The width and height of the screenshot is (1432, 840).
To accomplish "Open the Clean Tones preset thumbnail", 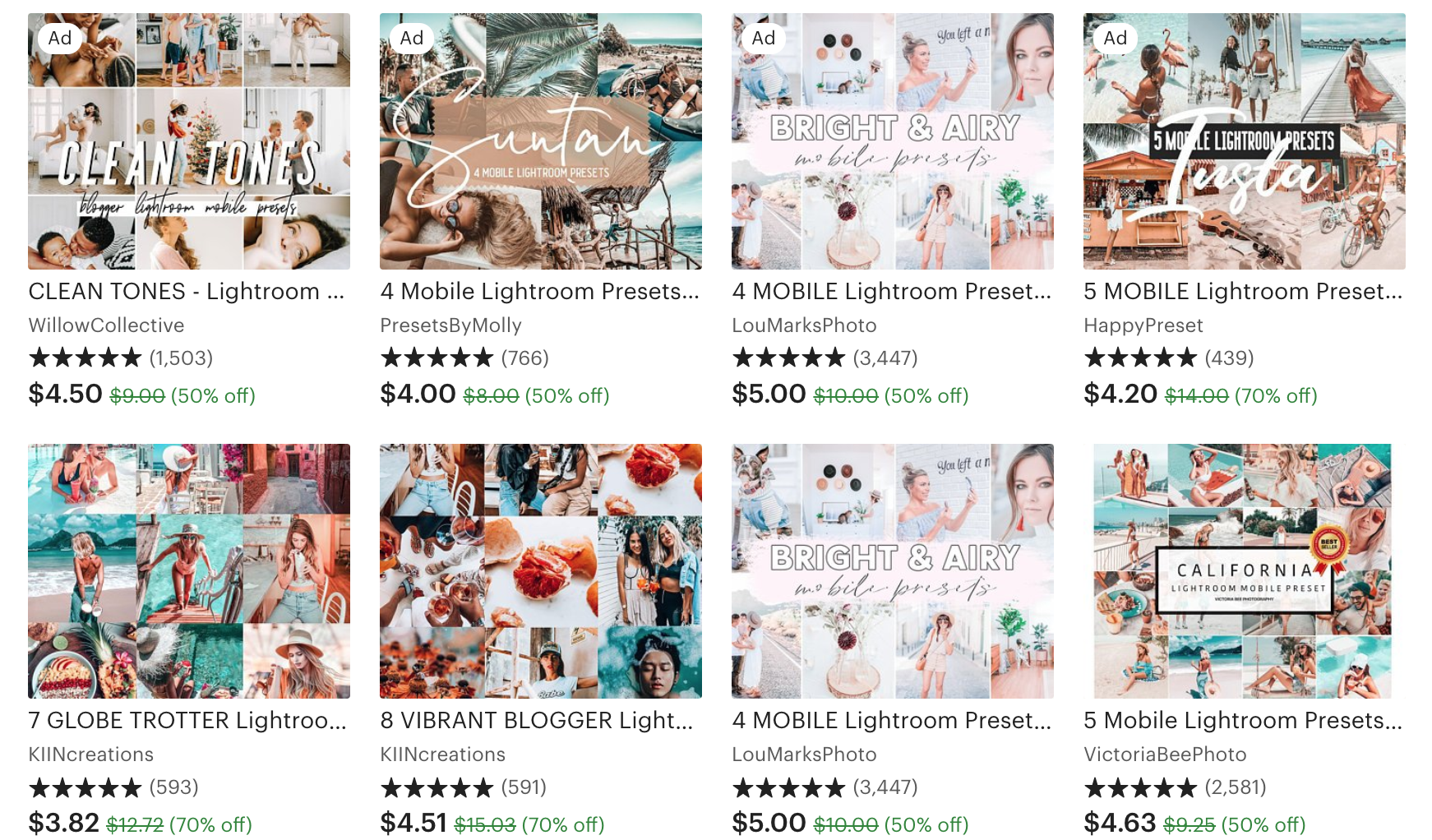I will pos(189,141).
